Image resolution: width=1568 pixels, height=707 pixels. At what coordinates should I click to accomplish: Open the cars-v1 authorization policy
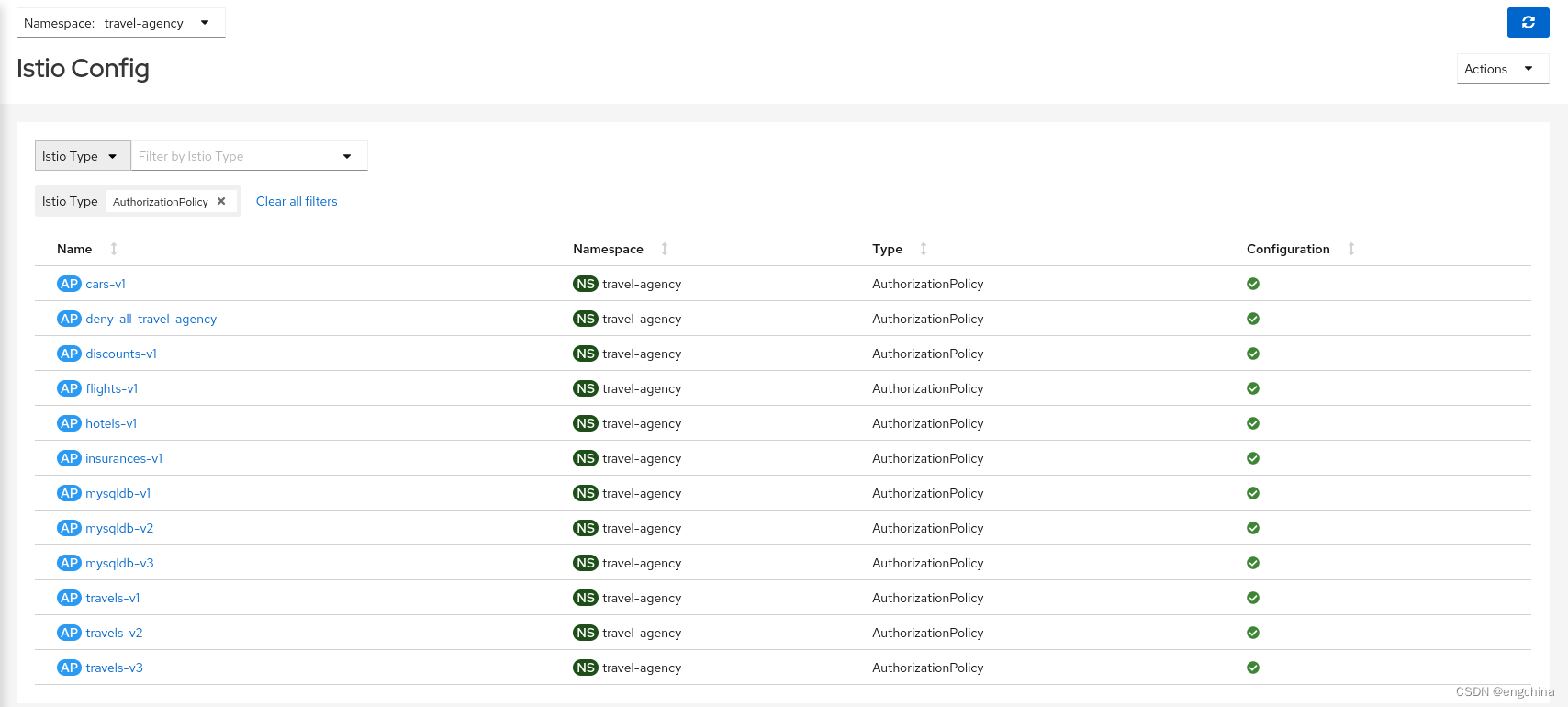(106, 284)
